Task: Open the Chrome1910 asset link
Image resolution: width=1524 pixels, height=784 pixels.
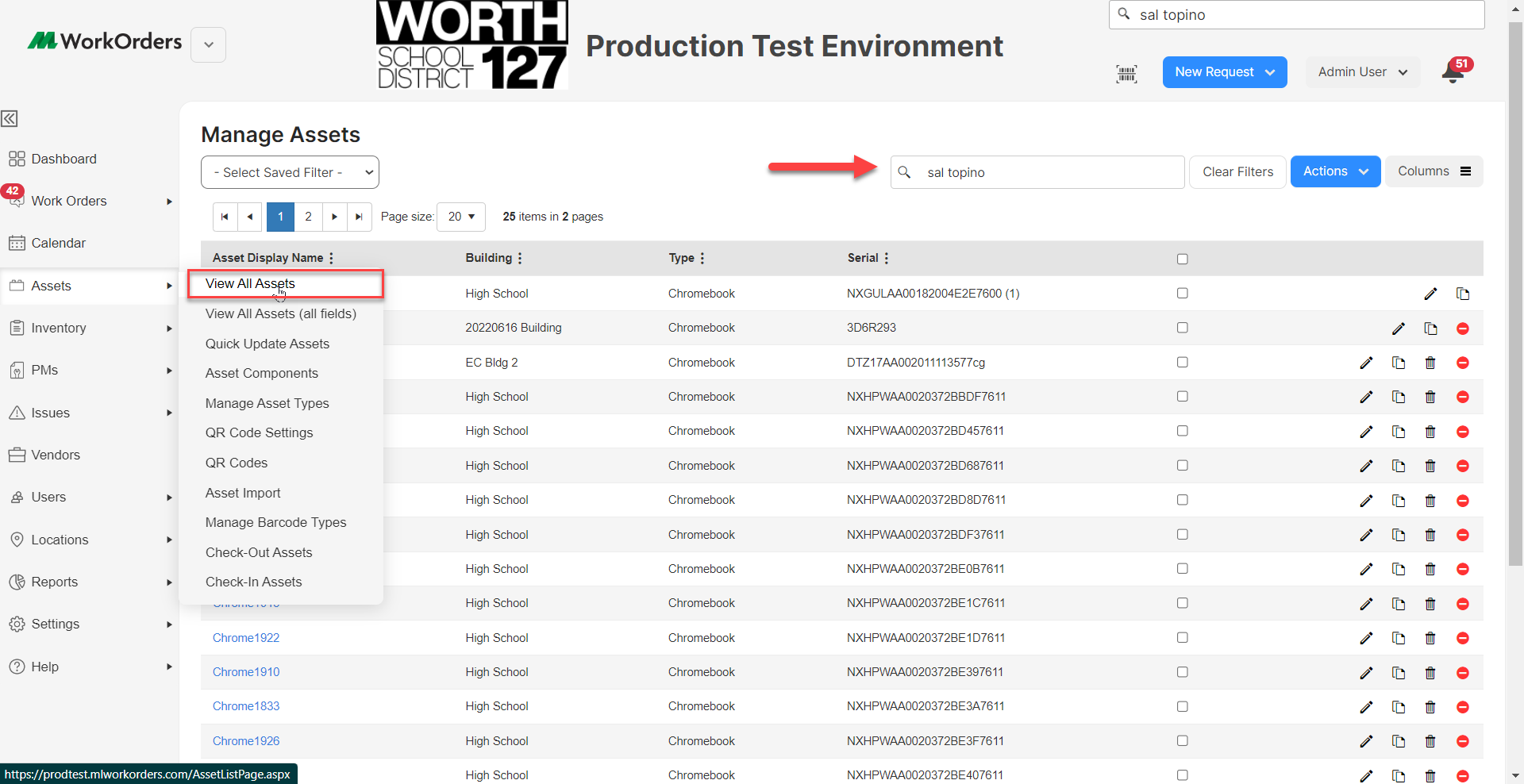Action: click(245, 671)
